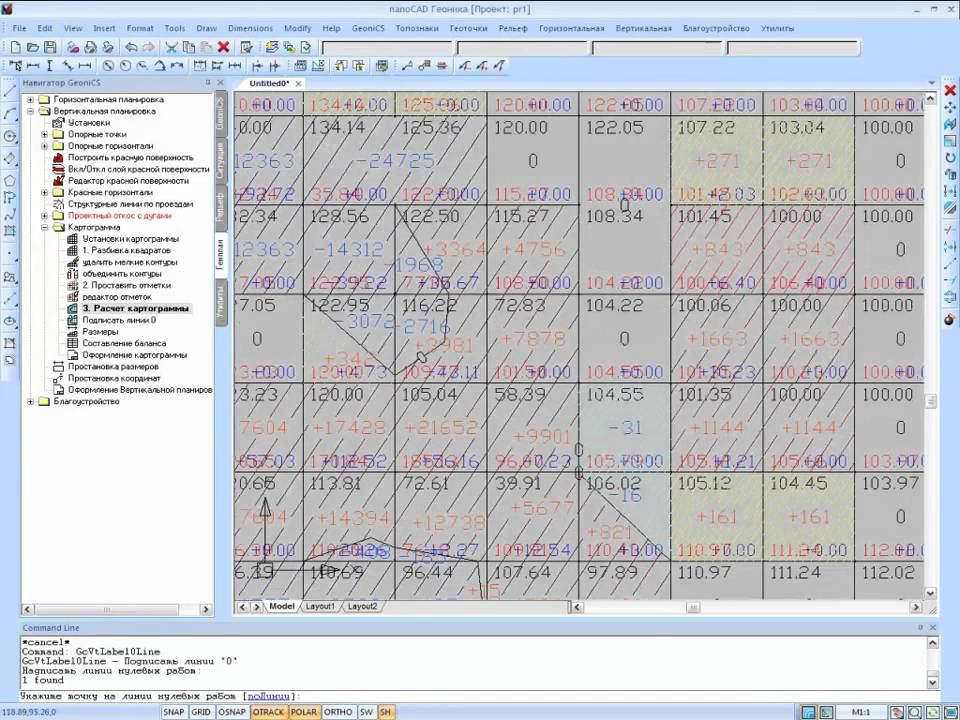This screenshot has width=960, height=720.
Task: Click the Open file folder icon
Action: click(x=33, y=47)
